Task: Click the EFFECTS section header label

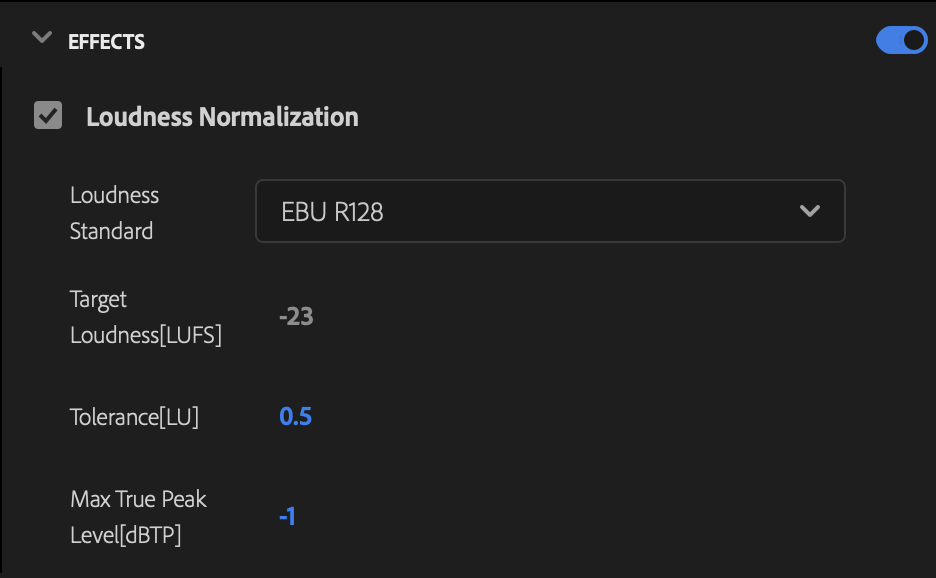Action: tap(106, 41)
